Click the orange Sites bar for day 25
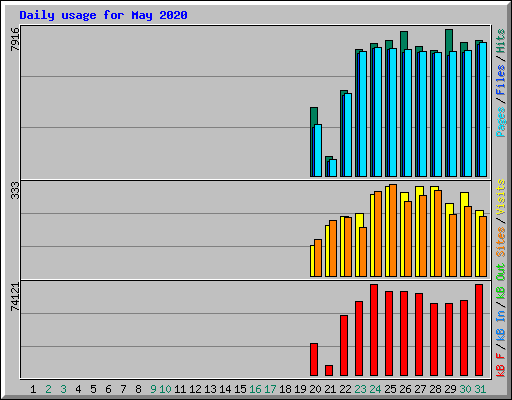The image size is (512, 400). point(393,230)
